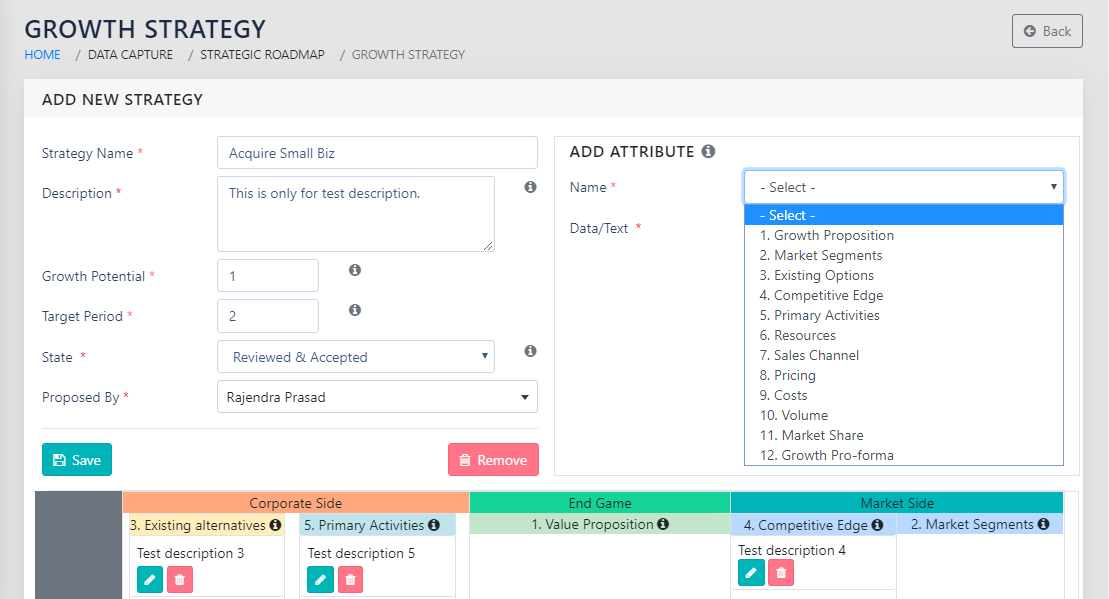Image resolution: width=1109 pixels, height=599 pixels.
Task: Delete Test description 4 using trash icon
Action: (781, 572)
